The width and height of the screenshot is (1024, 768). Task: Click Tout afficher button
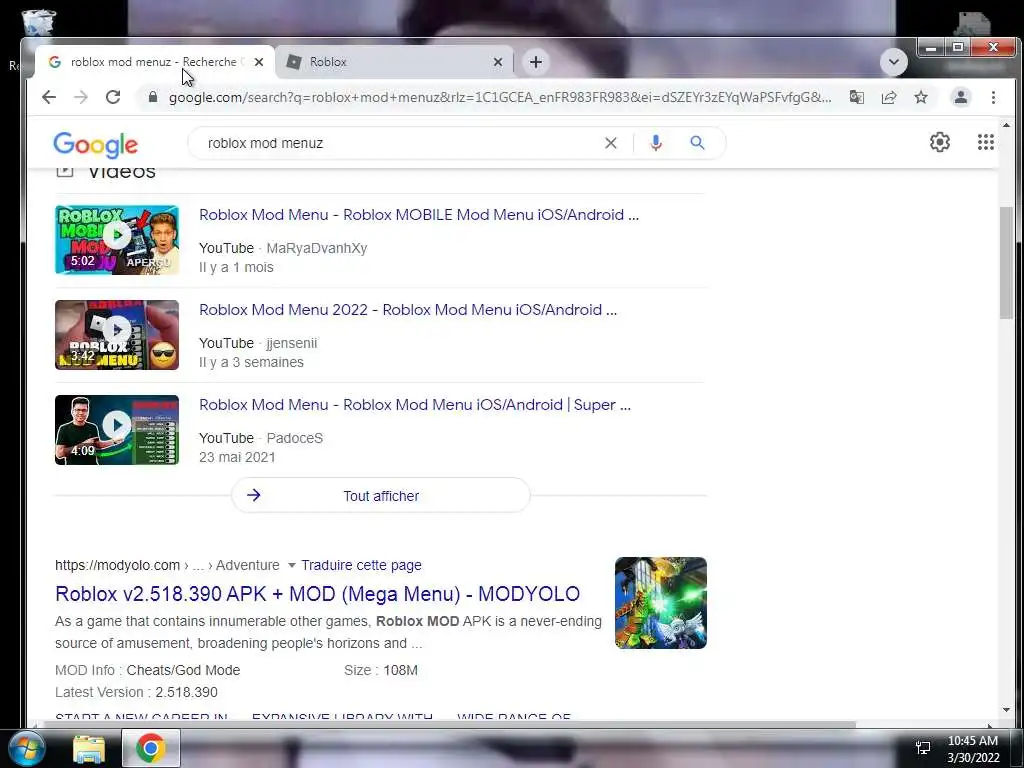[381, 496]
